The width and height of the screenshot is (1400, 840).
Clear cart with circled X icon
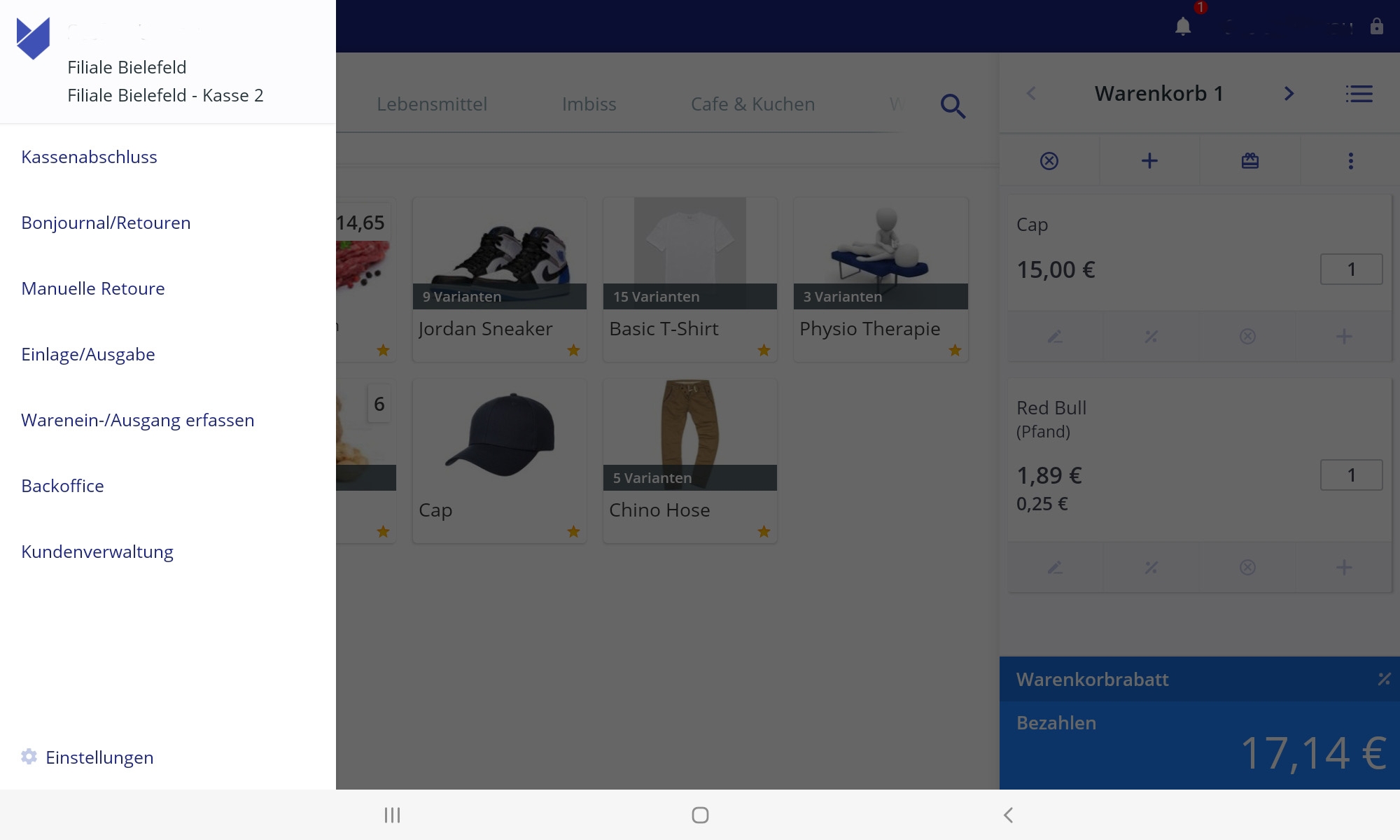1049,161
